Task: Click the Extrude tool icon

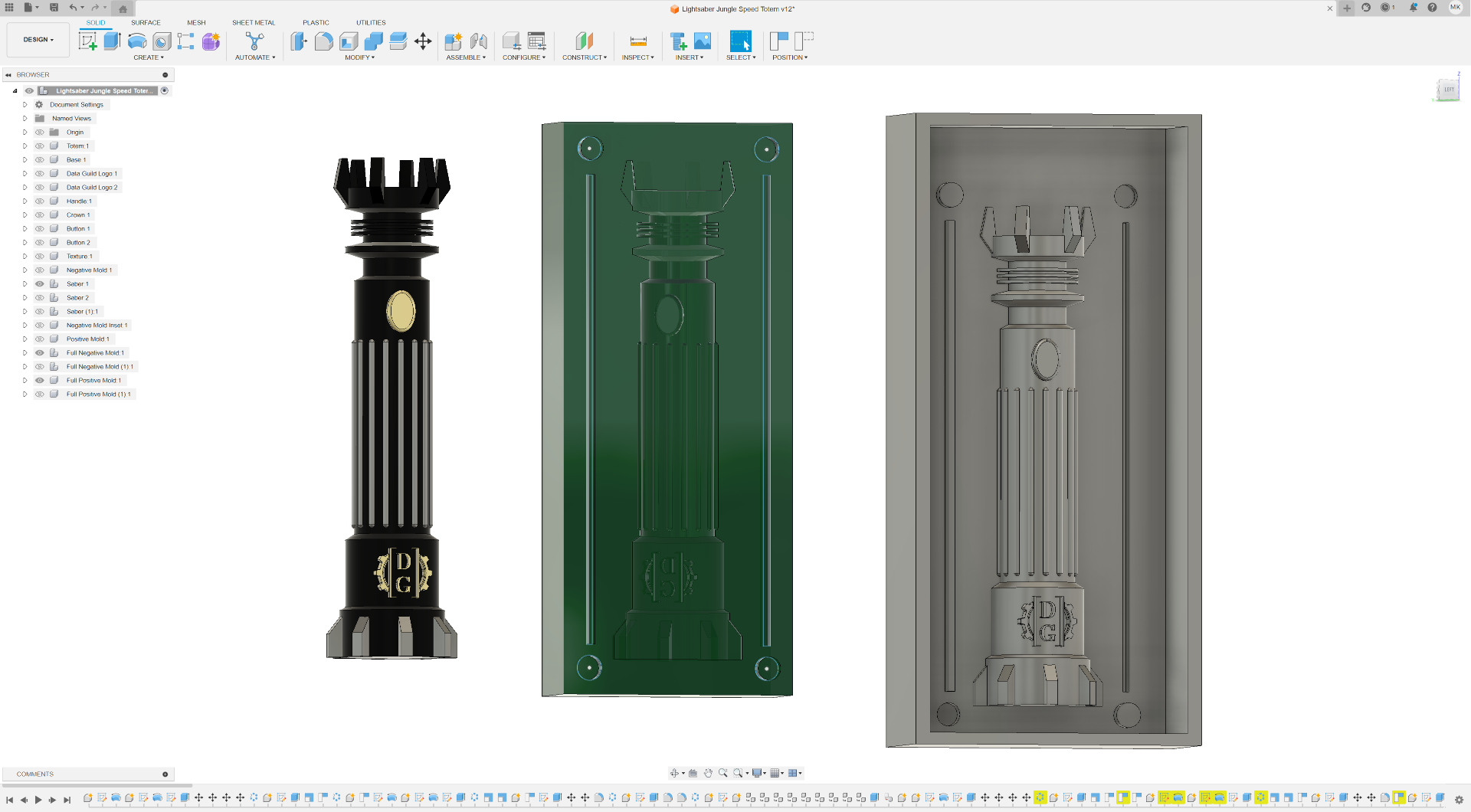Action: click(x=112, y=41)
